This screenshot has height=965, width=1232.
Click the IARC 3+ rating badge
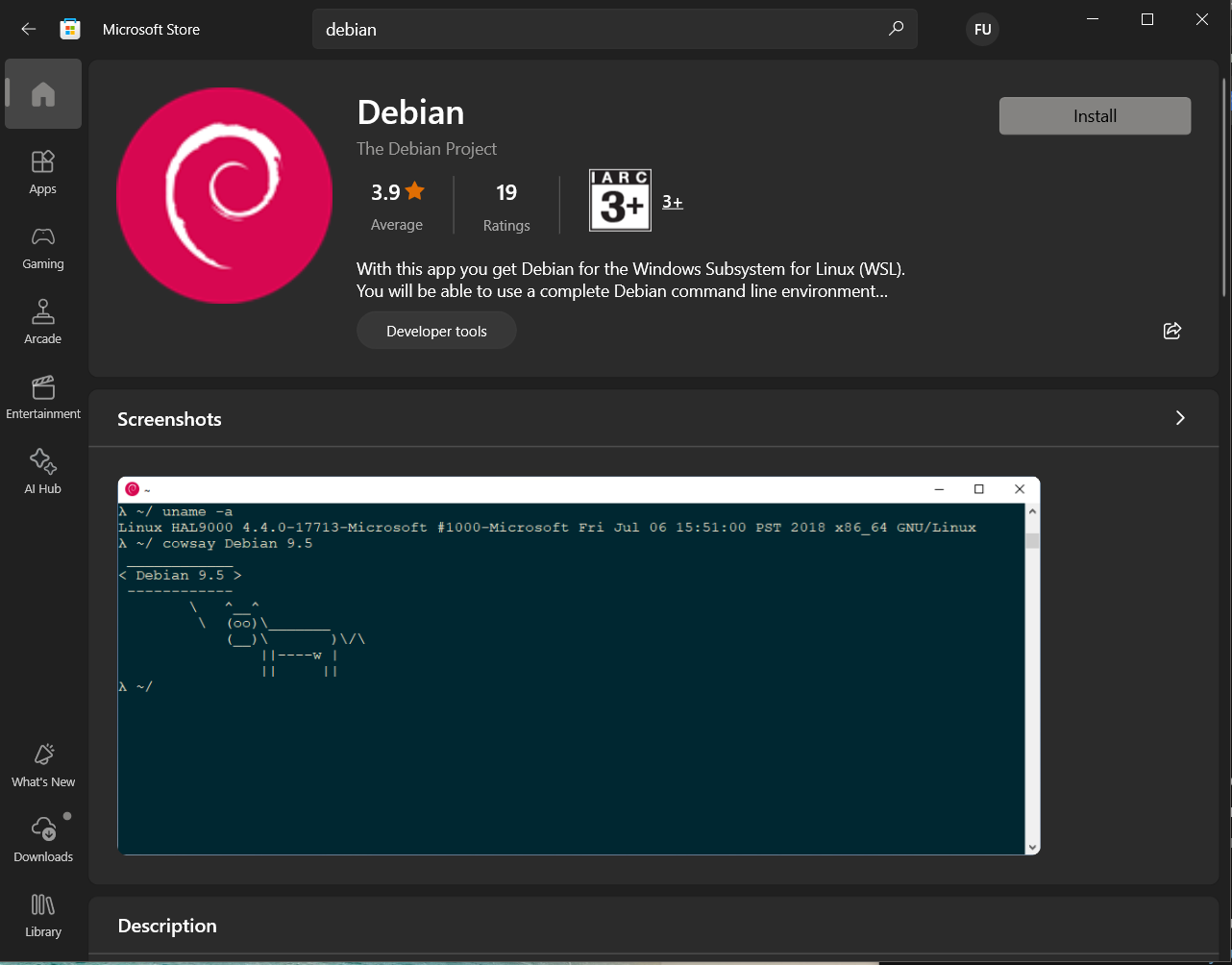pyautogui.click(x=620, y=200)
